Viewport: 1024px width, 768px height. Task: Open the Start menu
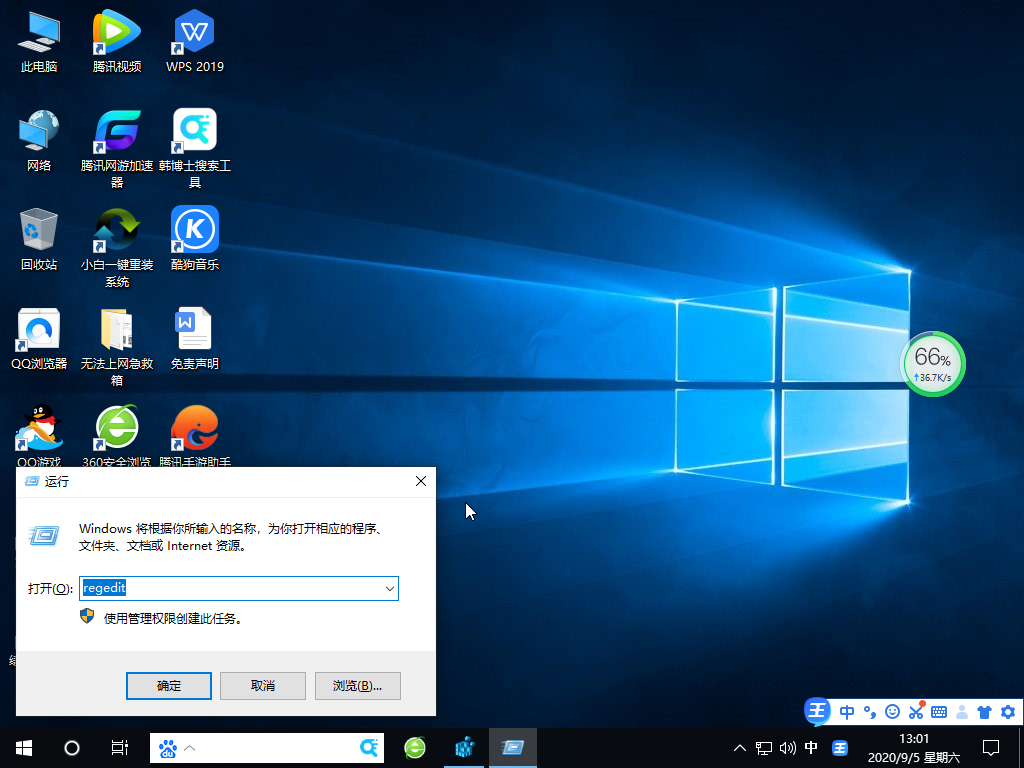tap(22, 747)
